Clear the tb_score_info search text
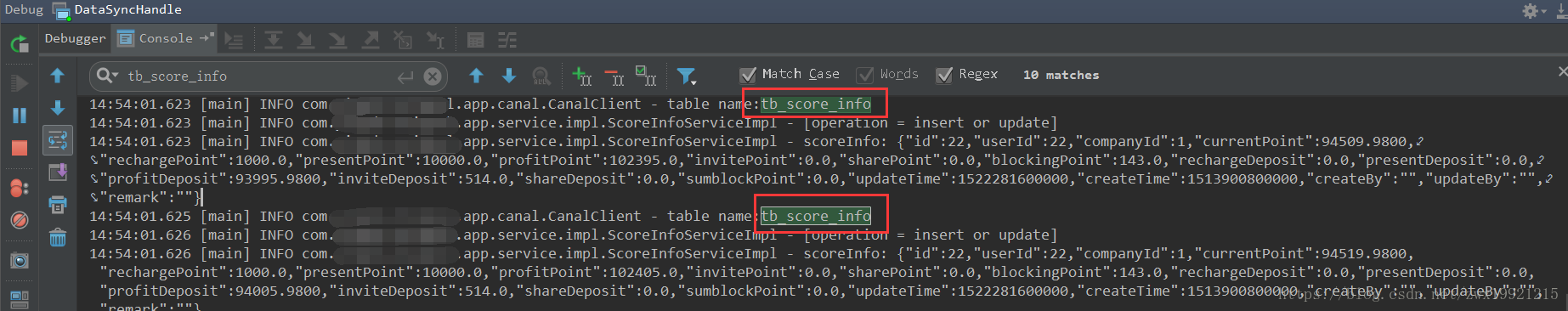Screen dimensions: 1568x311 [433, 76]
